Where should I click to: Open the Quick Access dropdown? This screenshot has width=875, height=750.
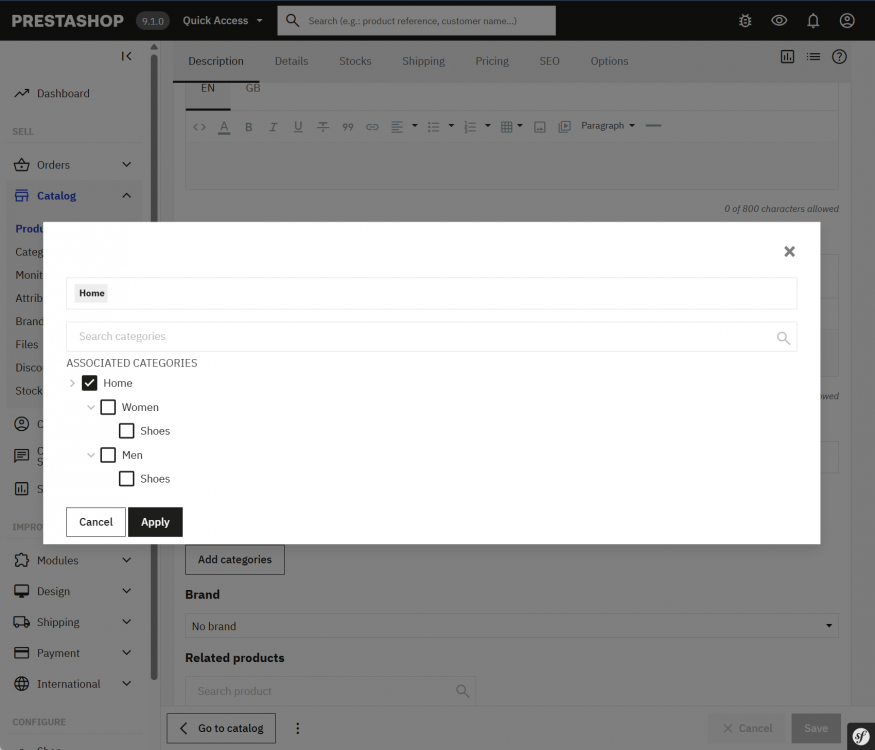(x=222, y=21)
